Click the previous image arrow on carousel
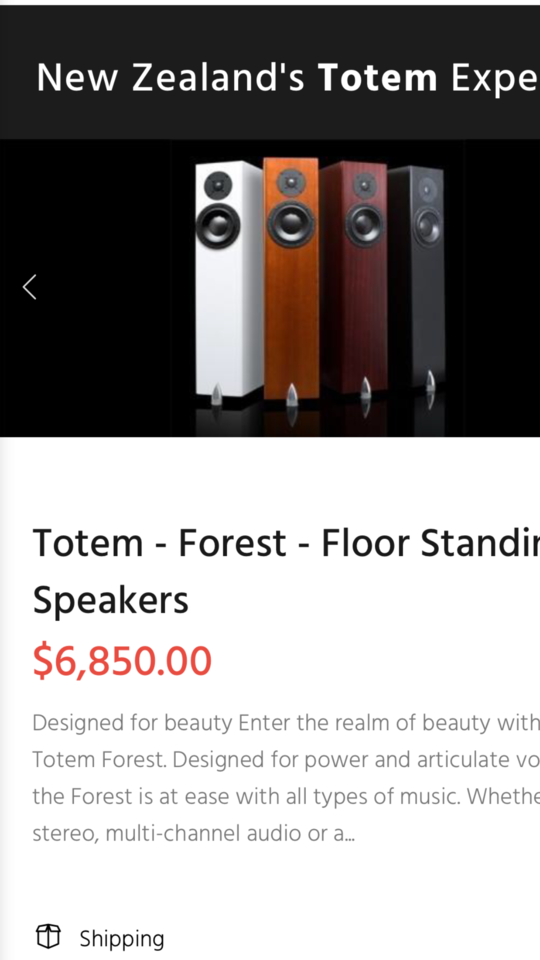The height and width of the screenshot is (960, 540). pyautogui.click(x=29, y=287)
